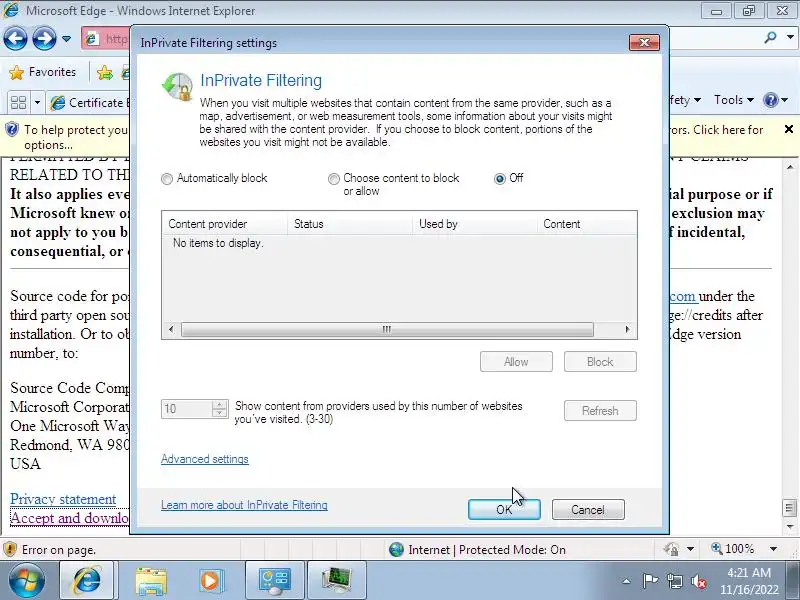Expand the Help menu dropdown arrow
This screenshot has width=800, height=600.
[785, 100]
